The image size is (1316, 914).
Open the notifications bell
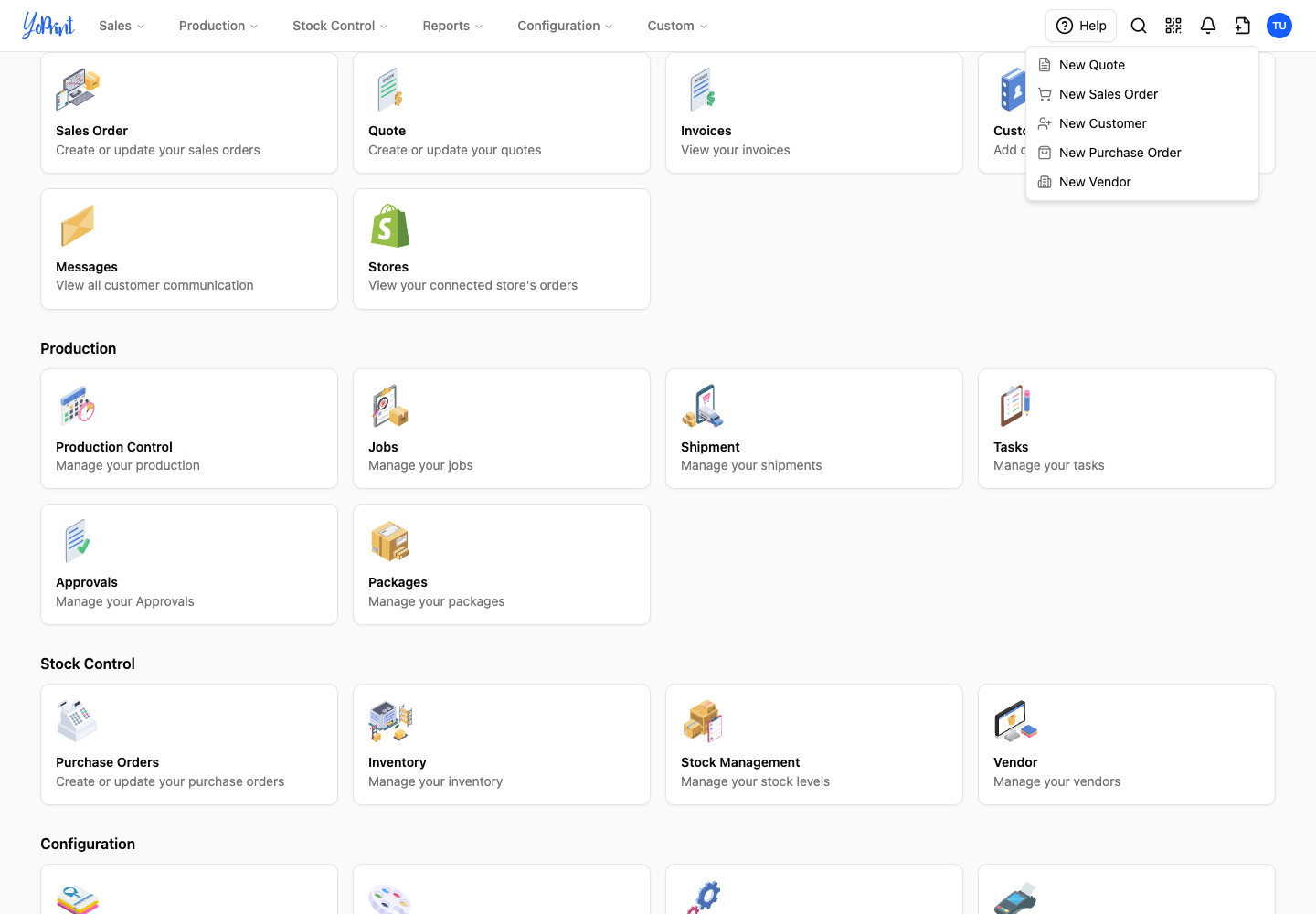(x=1208, y=26)
